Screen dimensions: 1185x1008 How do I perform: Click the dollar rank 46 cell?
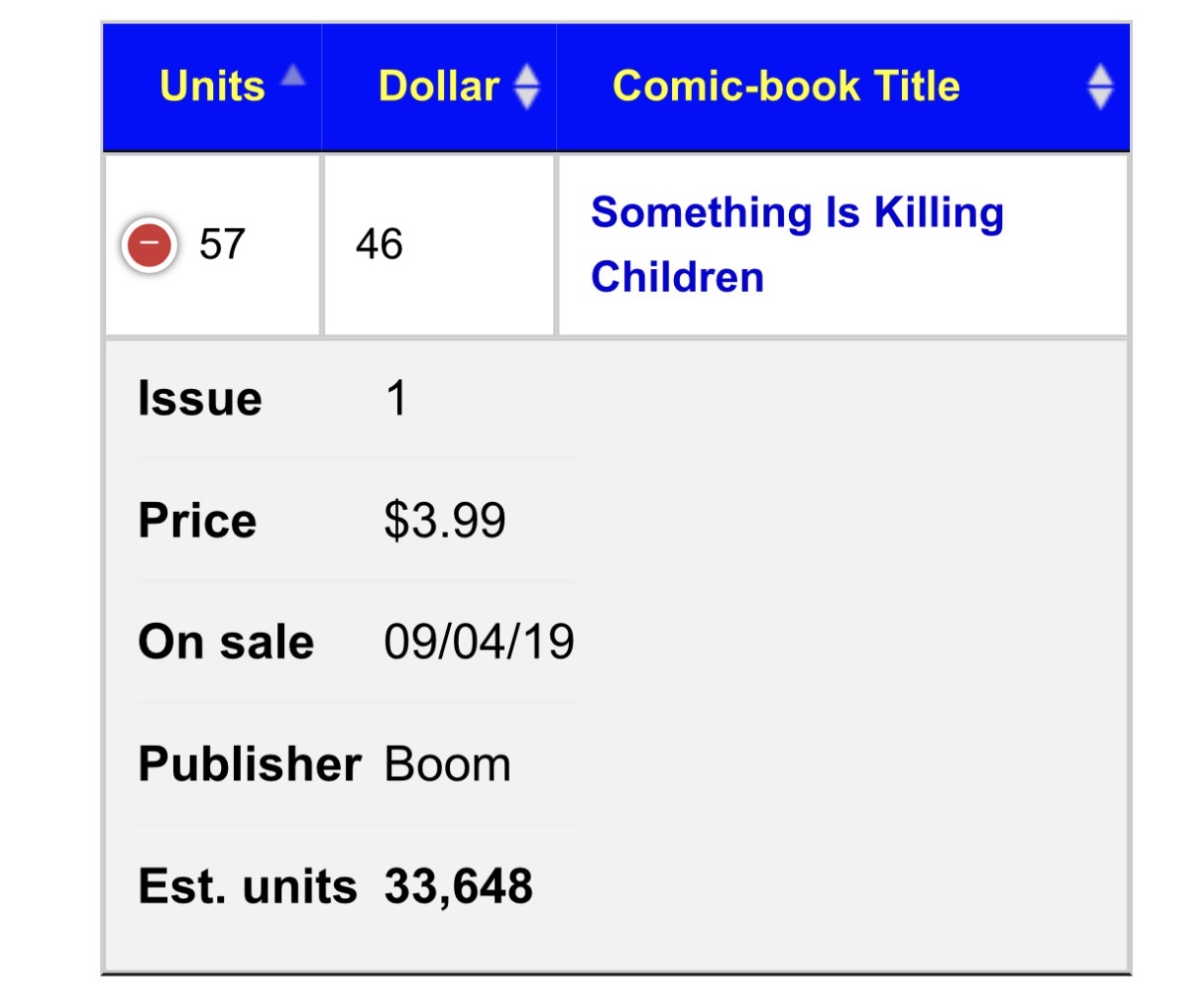(379, 244)
